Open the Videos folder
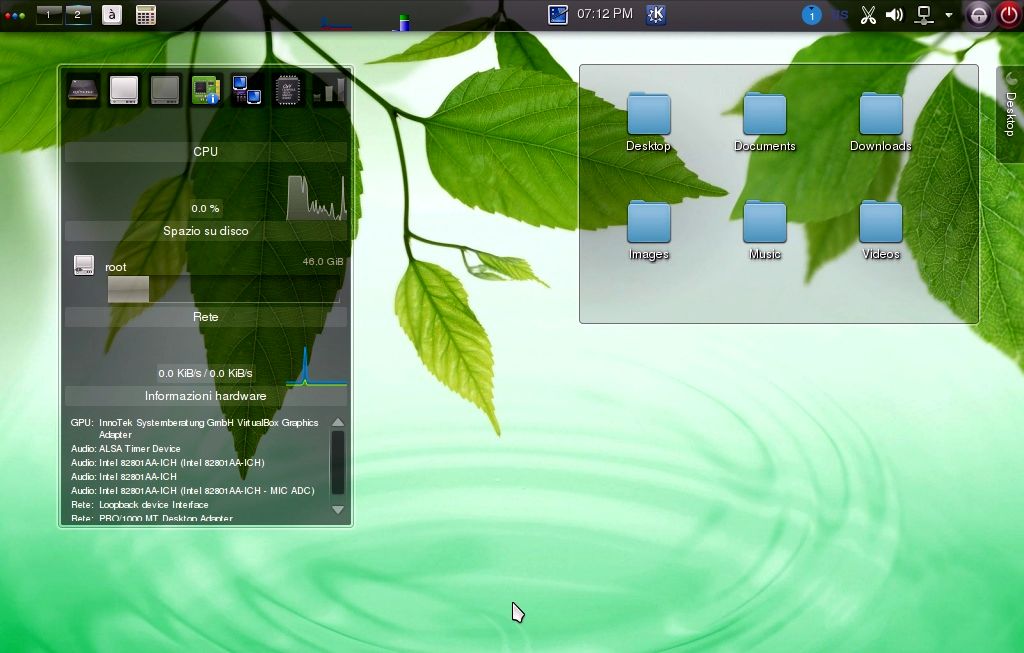The image size is (1024, 653). [x=880, y=231]
